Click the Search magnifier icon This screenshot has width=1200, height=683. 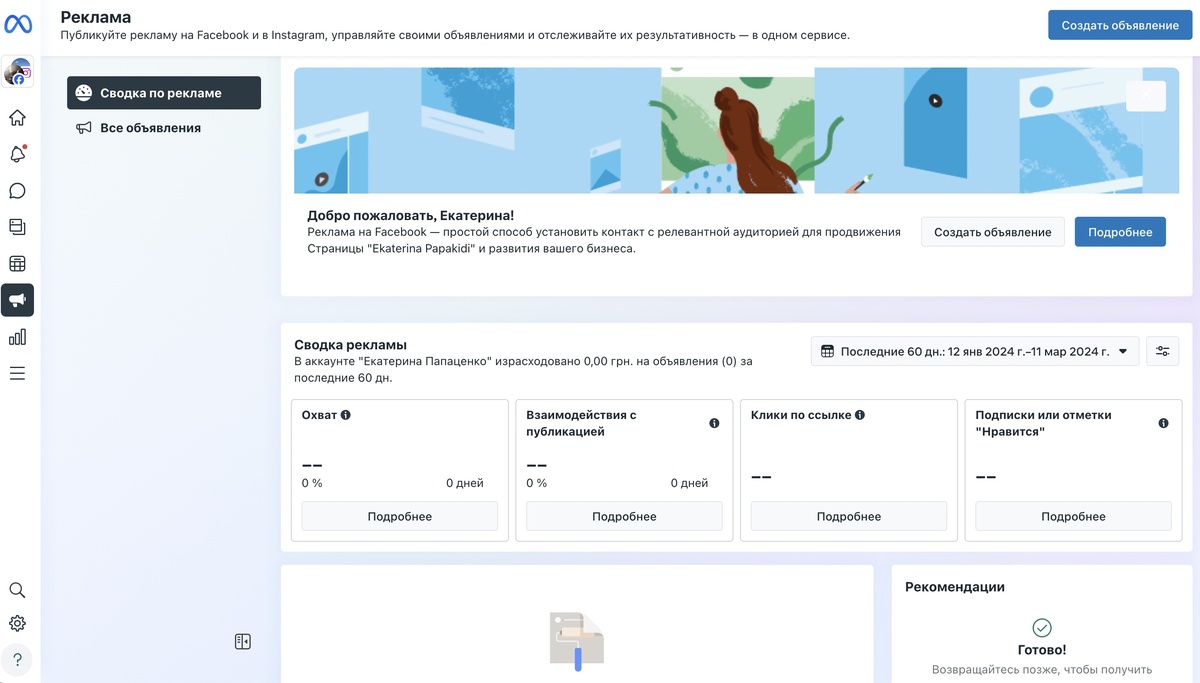(x=17, y=590)
